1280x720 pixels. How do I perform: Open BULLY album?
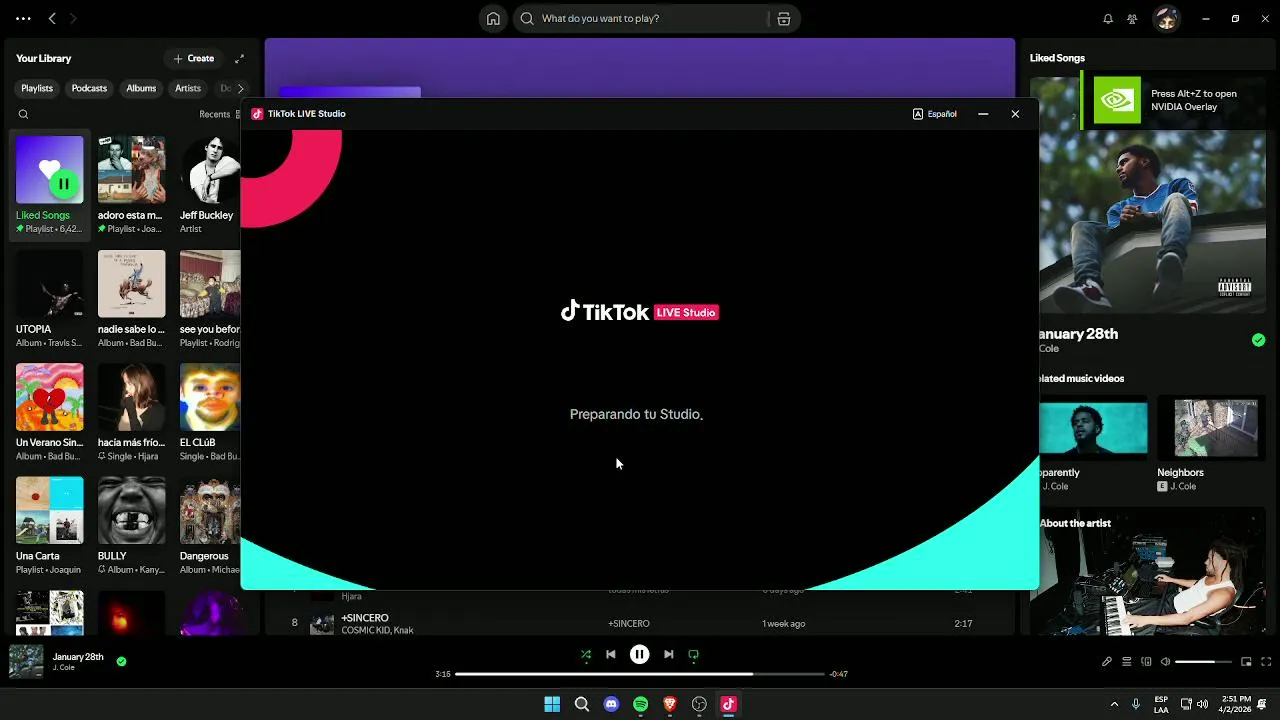(131, 526)
